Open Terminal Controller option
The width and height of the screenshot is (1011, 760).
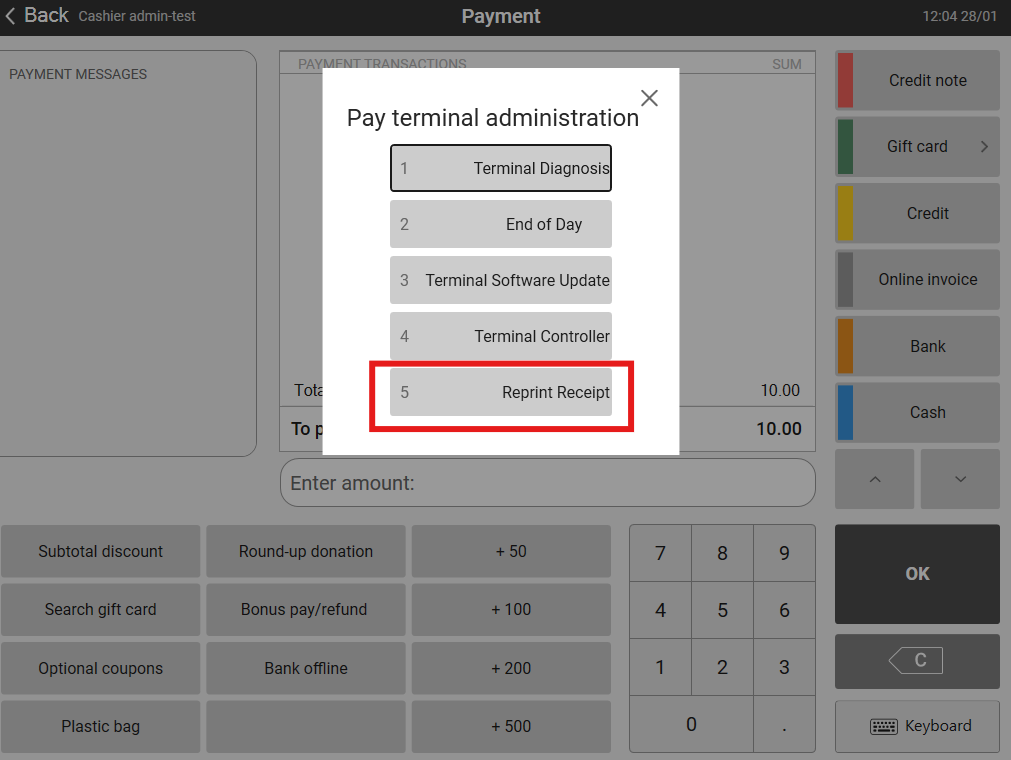[500, 336]
